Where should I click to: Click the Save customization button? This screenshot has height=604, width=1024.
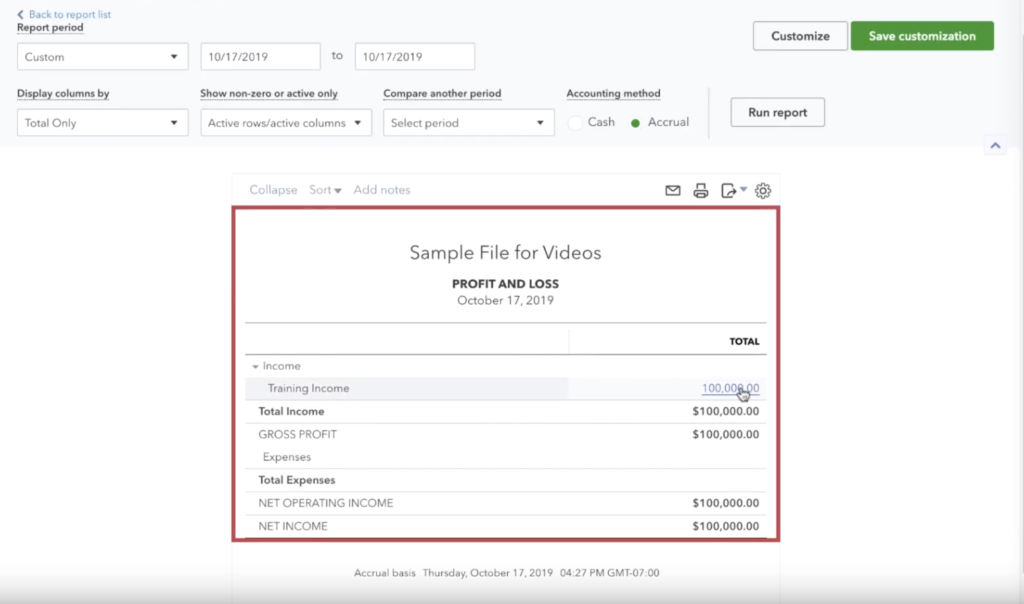coord(921,36)
